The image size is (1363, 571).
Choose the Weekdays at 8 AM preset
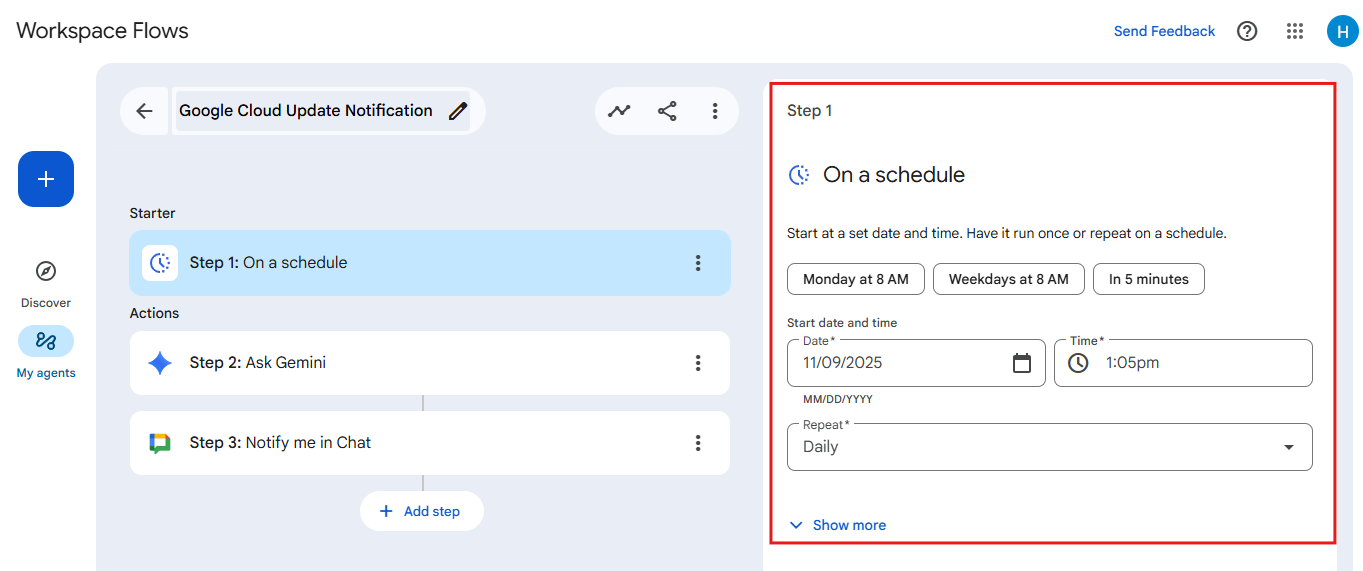(x=1008, y=279)
